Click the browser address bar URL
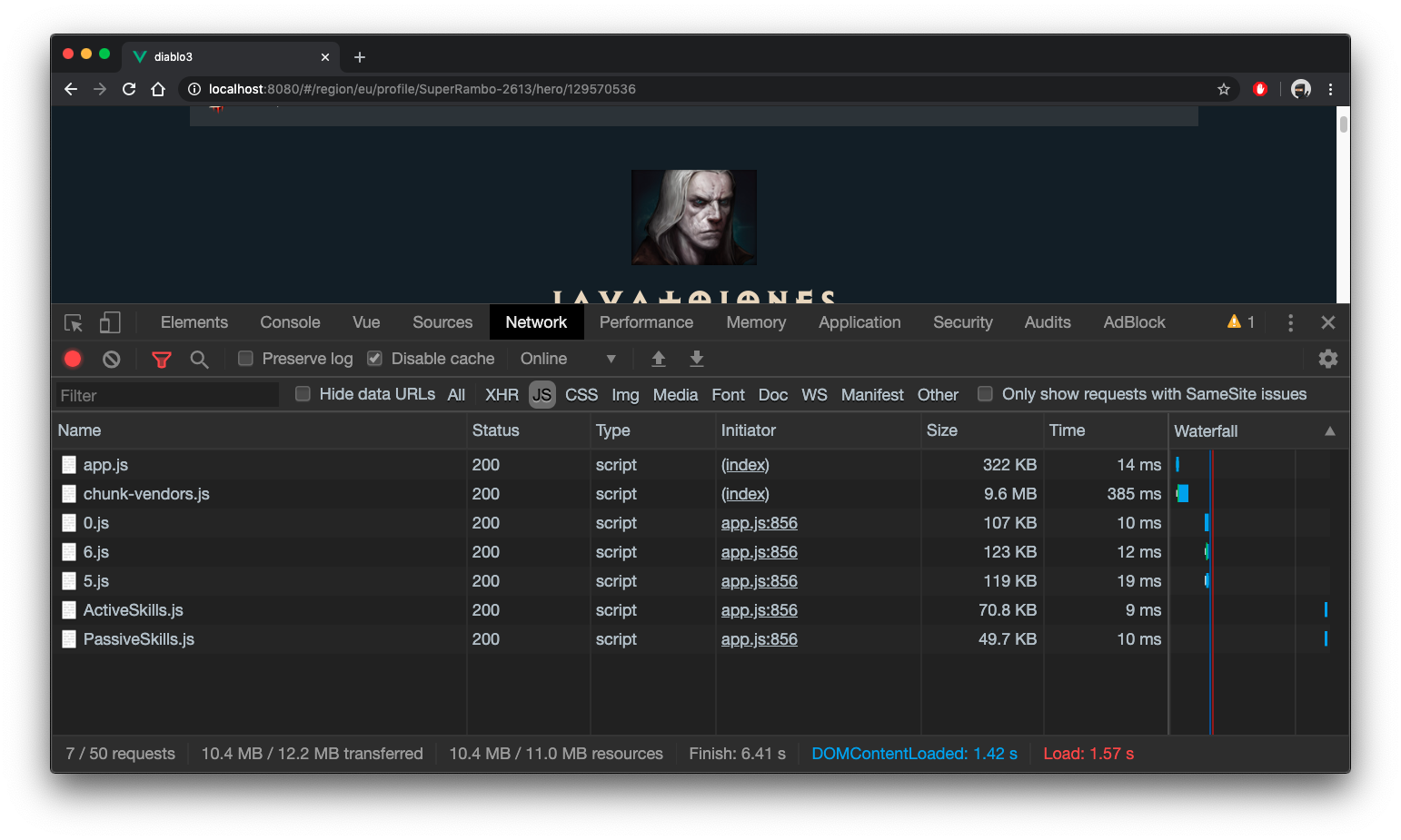 click(422, 89)
